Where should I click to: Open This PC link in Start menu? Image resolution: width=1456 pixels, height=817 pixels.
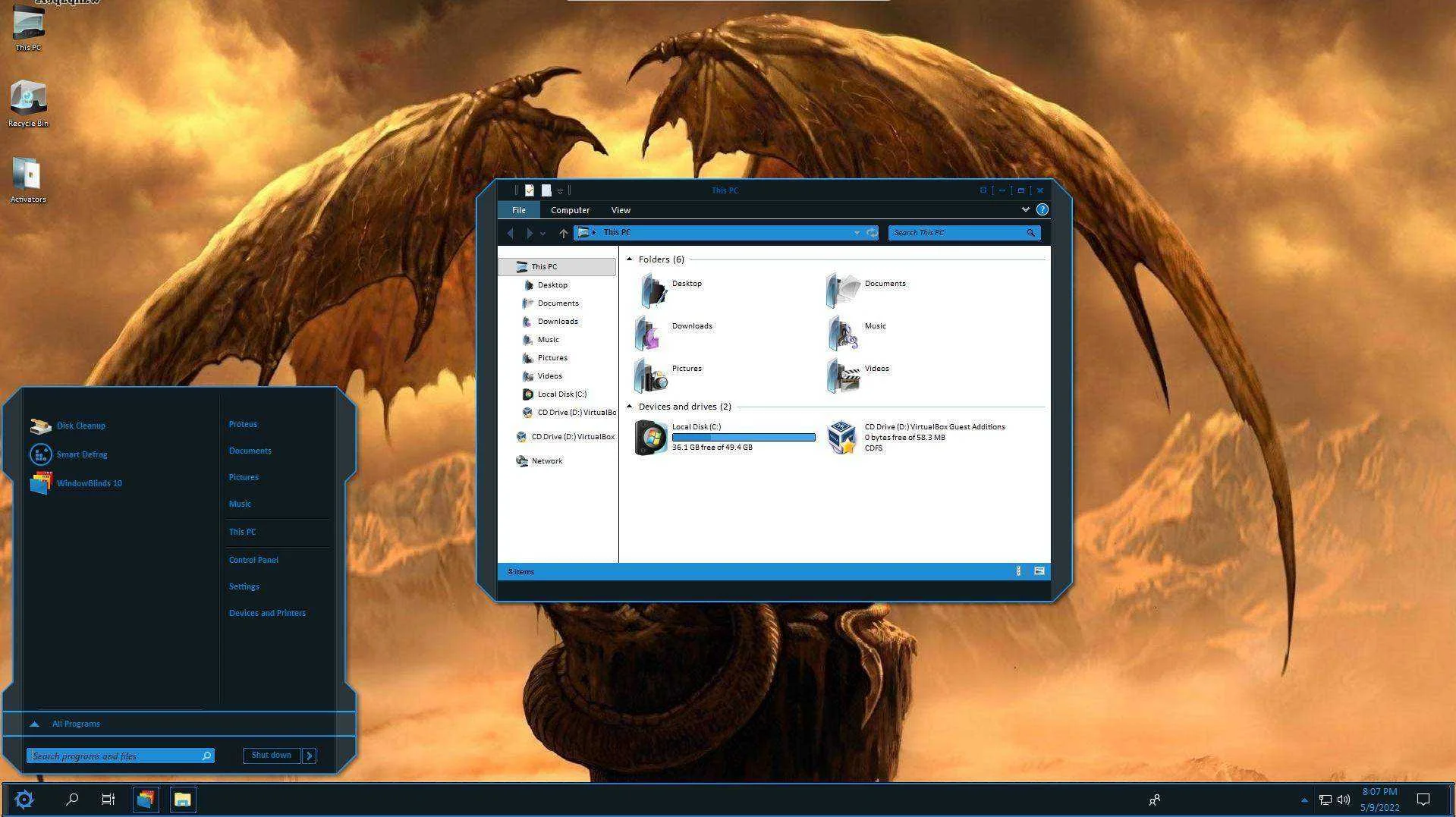[242, 532]
